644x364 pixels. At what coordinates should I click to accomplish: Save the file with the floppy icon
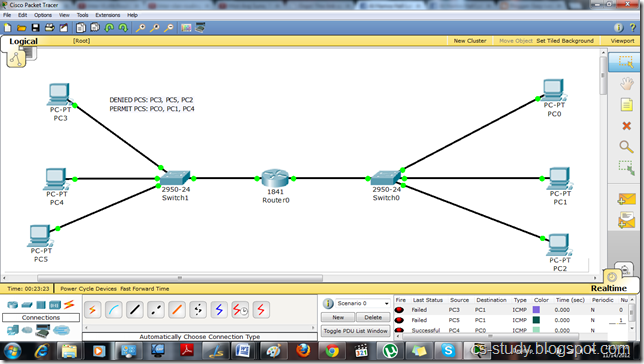point(36,28)
